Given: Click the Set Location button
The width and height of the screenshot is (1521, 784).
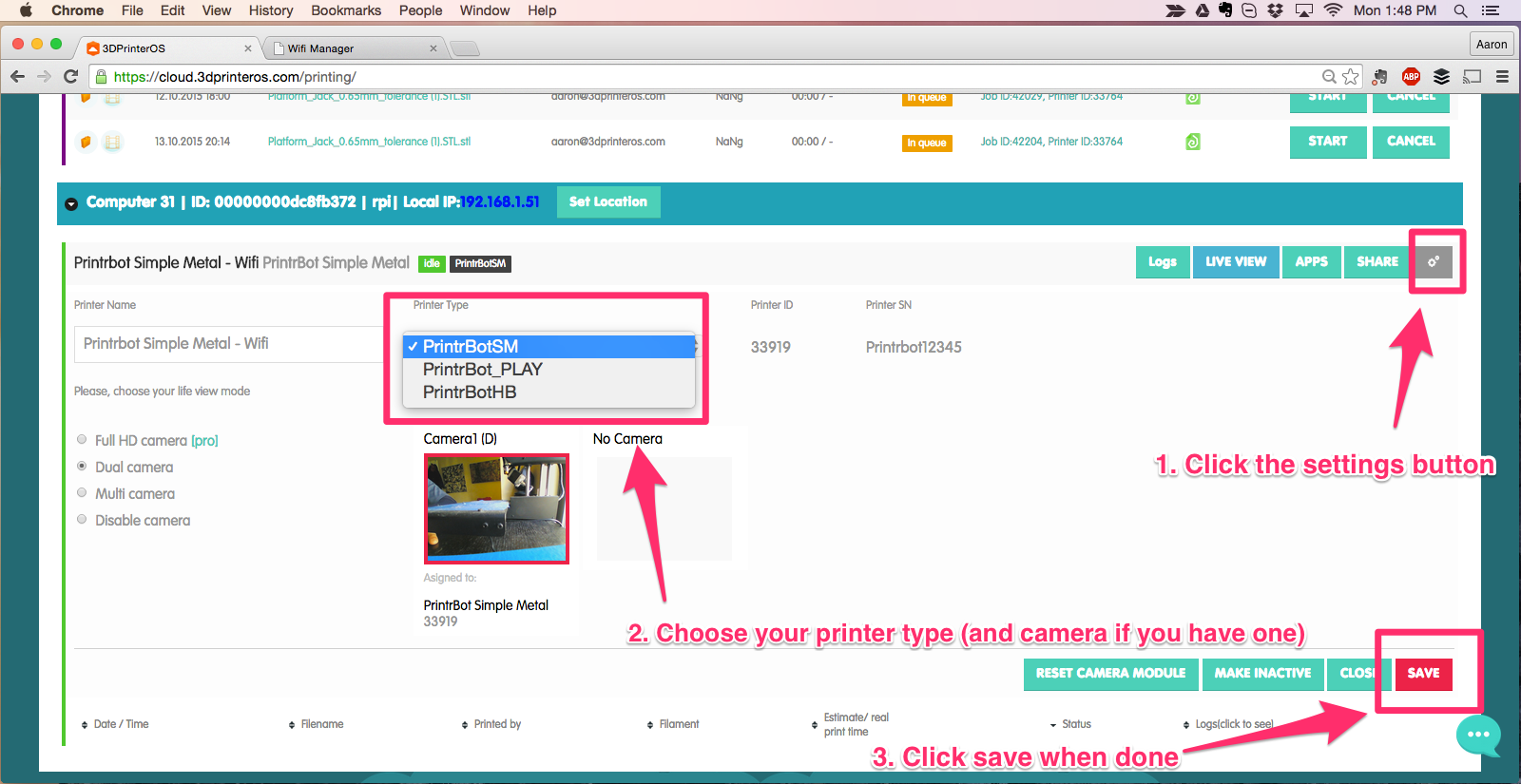Looking at the screenshot, I should point(608,201).
